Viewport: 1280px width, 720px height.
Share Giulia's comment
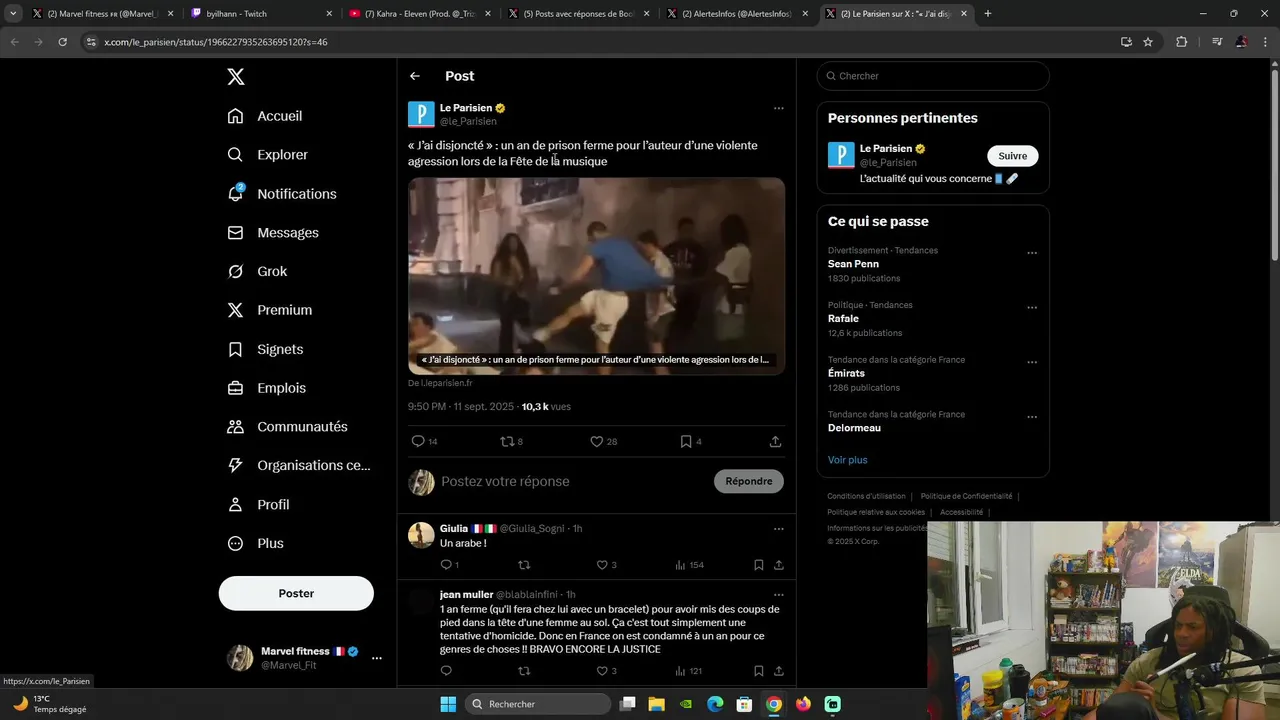point(778,565)
